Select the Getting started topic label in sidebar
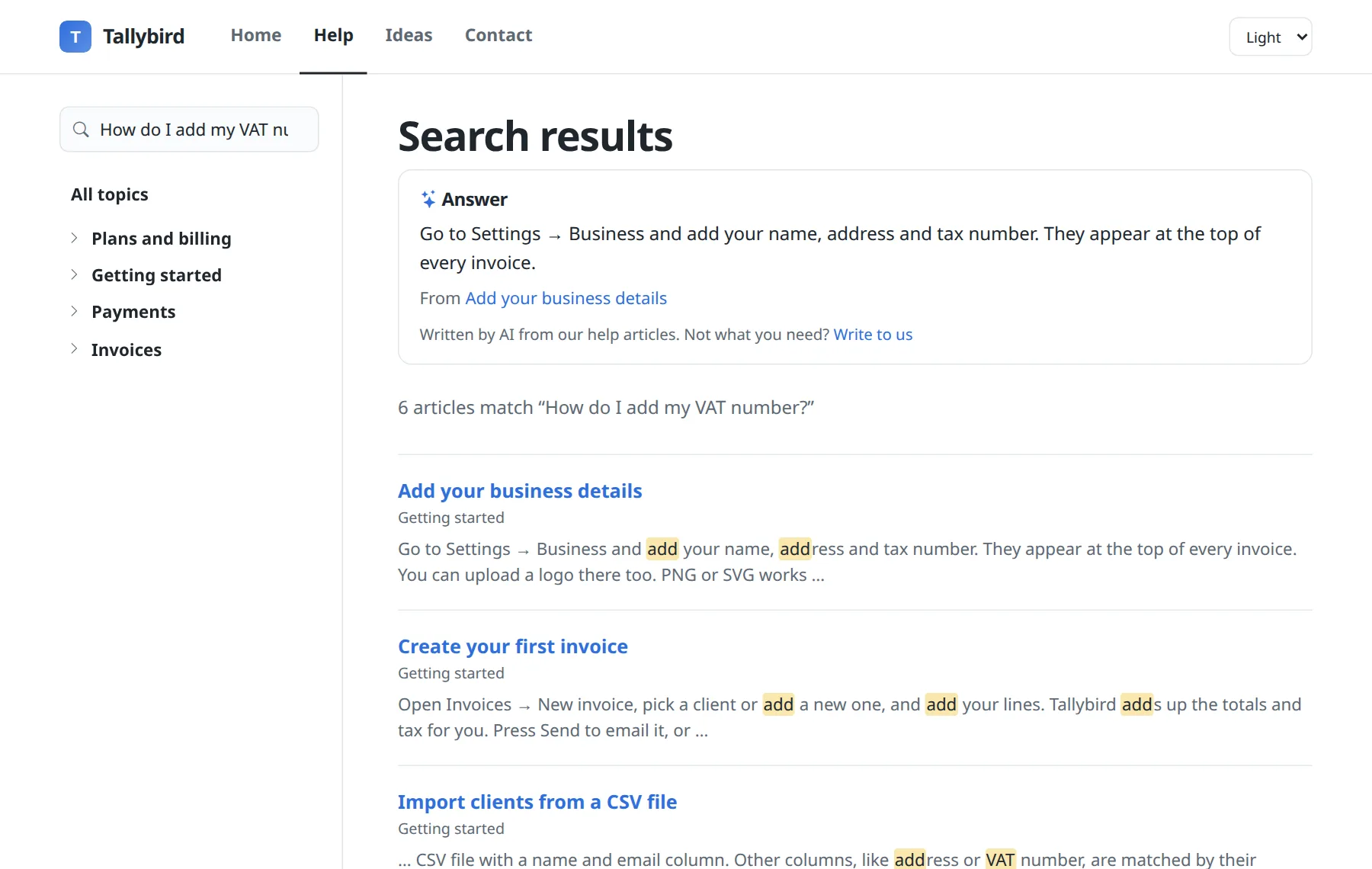Screen dimensions: 1372x869 [156, 275]
